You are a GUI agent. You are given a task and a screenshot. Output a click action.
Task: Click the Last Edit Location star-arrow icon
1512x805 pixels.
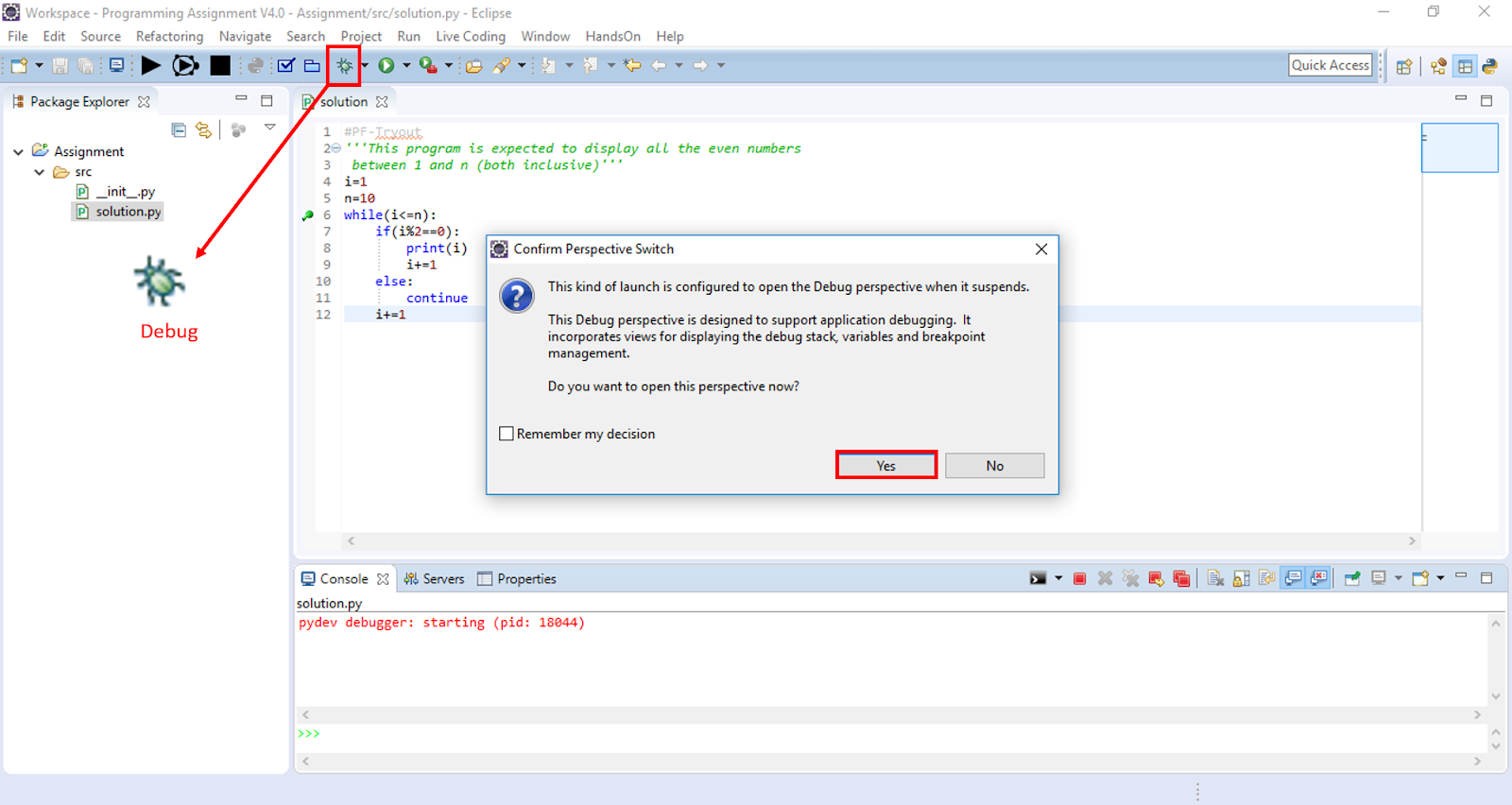click(x=632, y=65)
